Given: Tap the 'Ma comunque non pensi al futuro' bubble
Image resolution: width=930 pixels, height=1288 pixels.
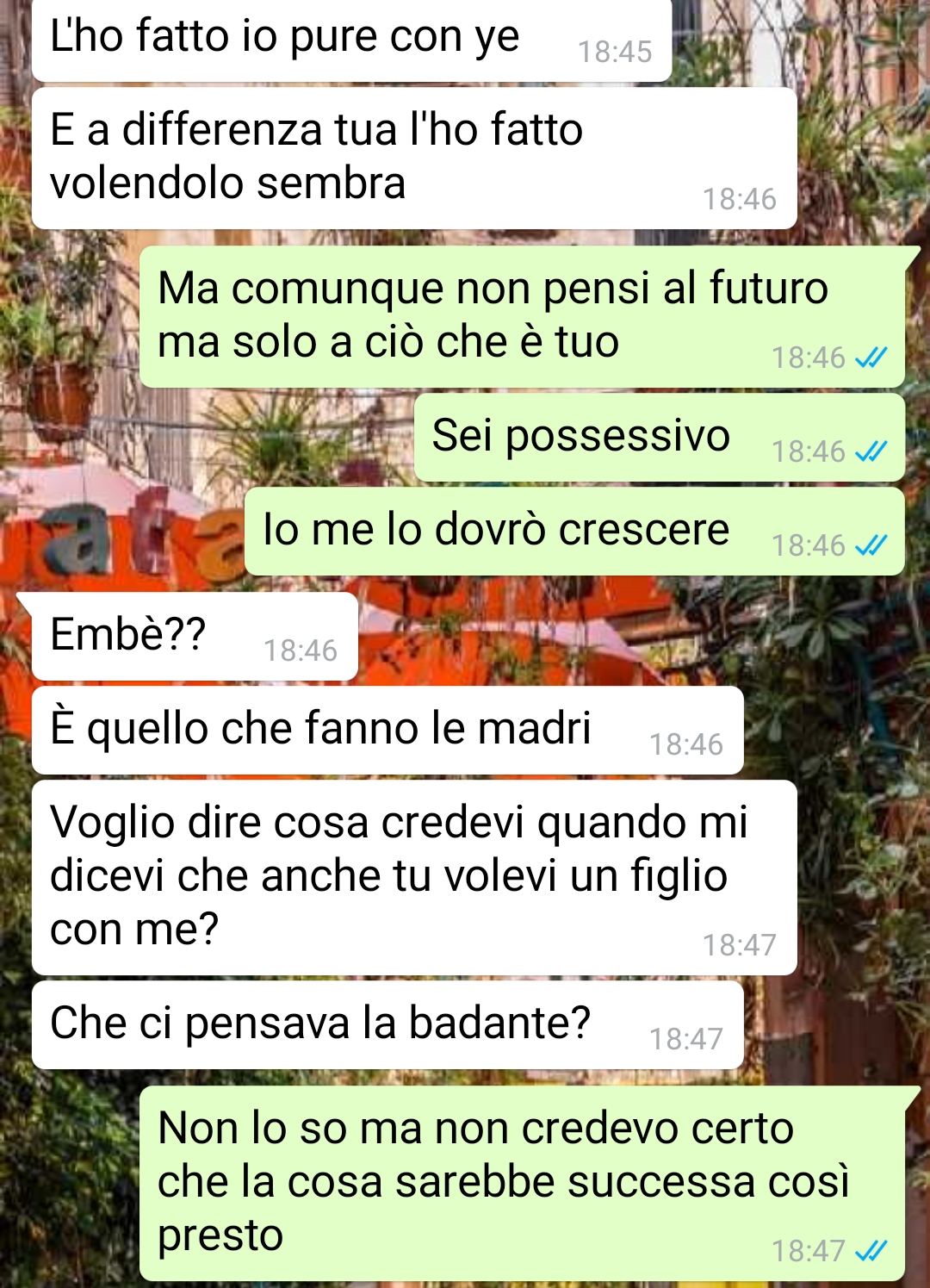Looking at the screenshot, I should pyautogui.click(x=522, y=316).
